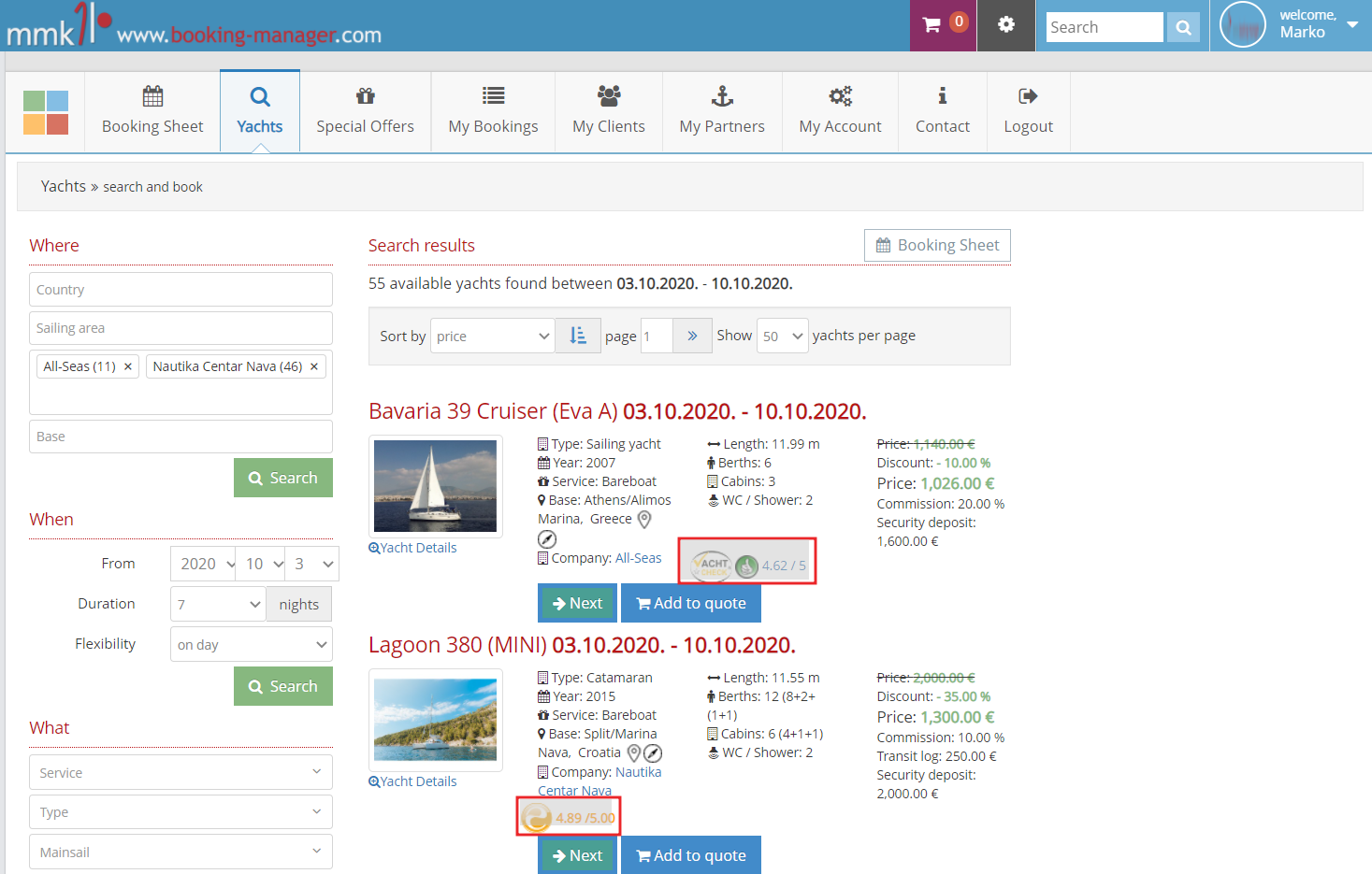The width and height of the screenshot is (1372, 874).
Task: Open Yacht Details for Bavaria 39 Cruiser
Action: click(x=412, y=548)
